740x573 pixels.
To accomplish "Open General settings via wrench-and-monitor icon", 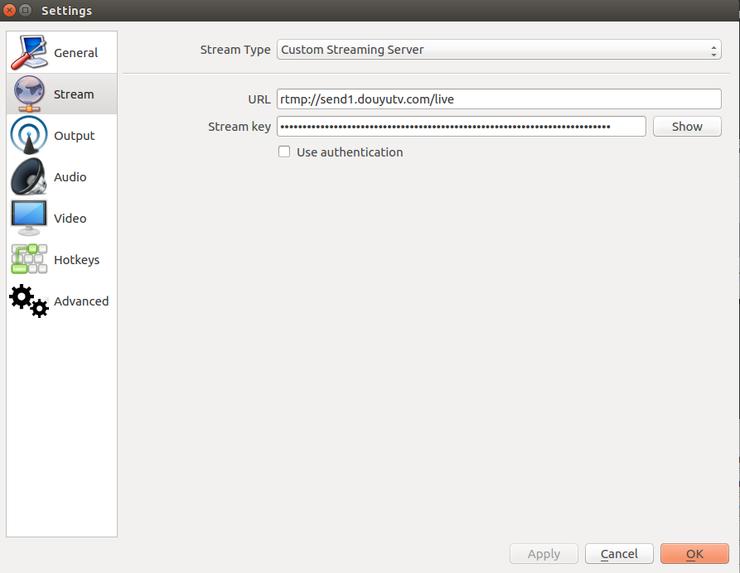I will pyautogui.click(x=29, y=52).
